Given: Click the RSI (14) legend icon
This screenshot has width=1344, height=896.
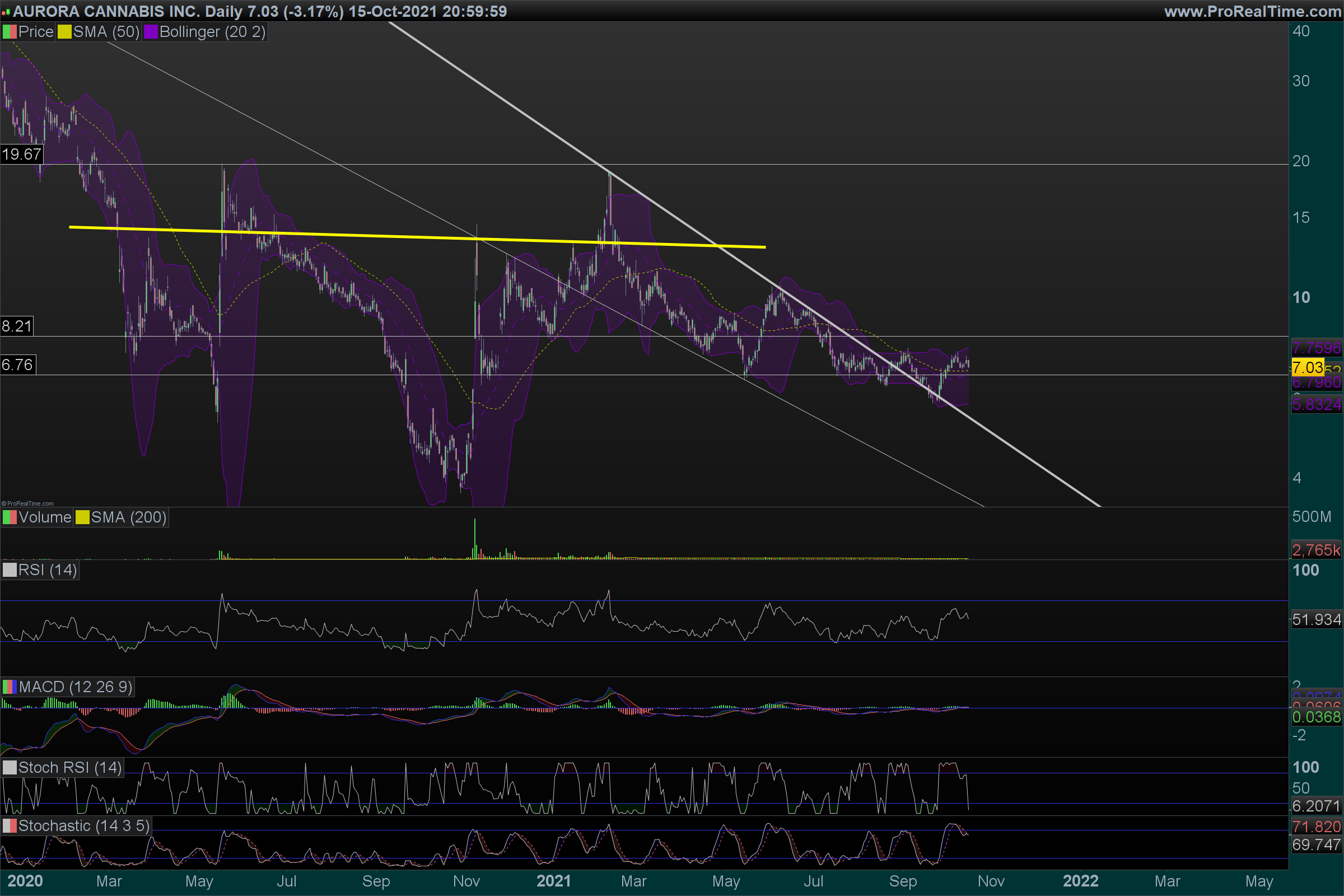Looking at the screenshot, I should pyautogui.click(x=9, y=570).
